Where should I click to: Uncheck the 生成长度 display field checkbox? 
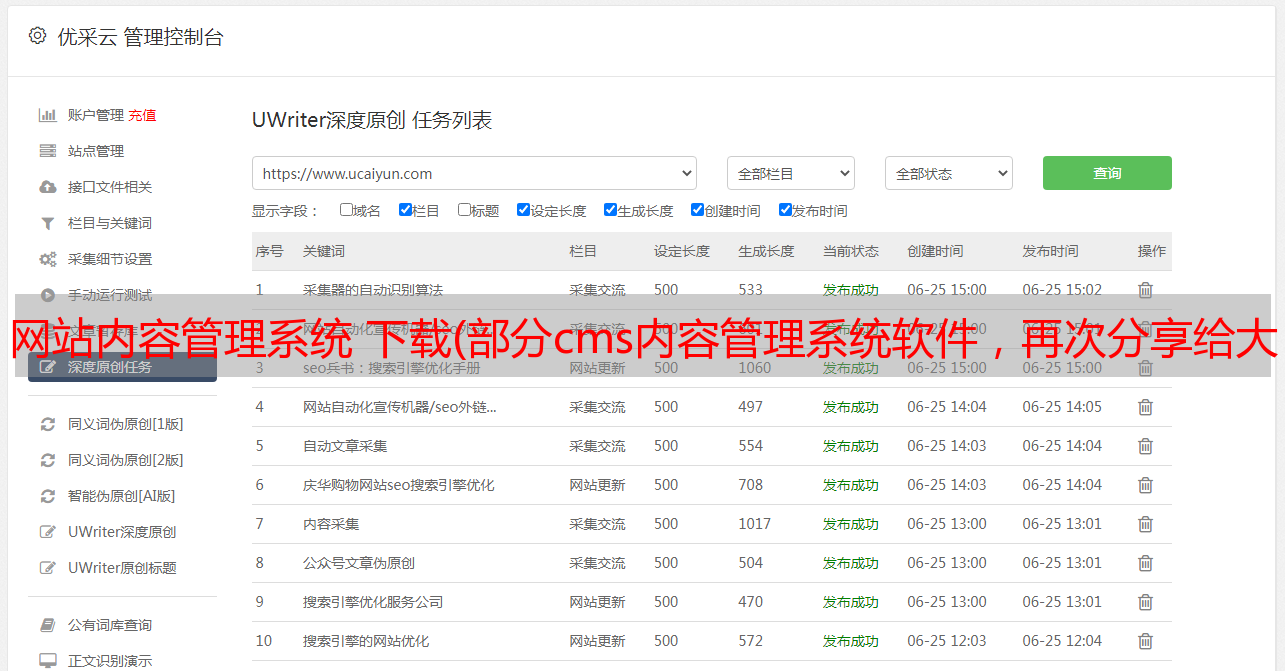(x=610, y=210)
